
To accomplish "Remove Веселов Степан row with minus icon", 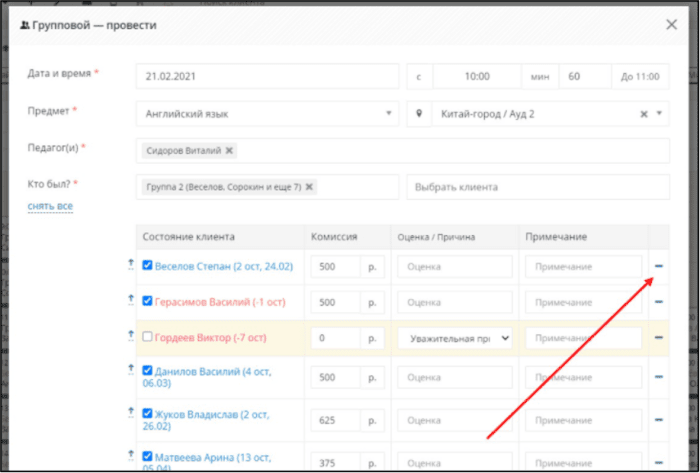I will (658, 266).
